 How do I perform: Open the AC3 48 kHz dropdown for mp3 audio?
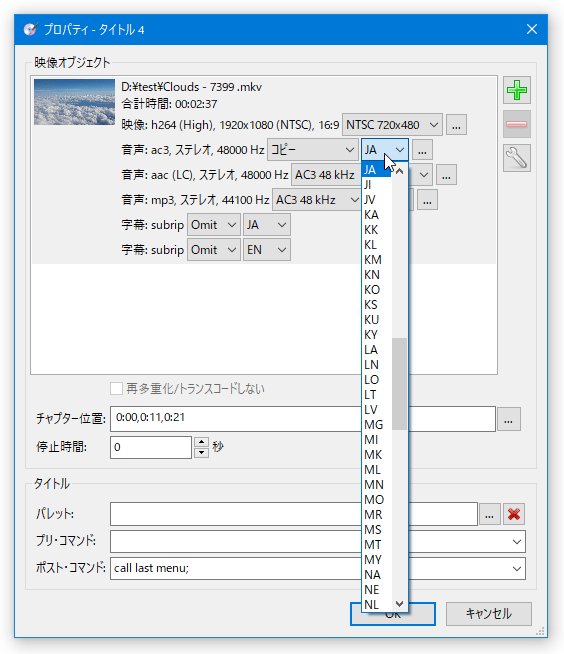click(317, 200)
